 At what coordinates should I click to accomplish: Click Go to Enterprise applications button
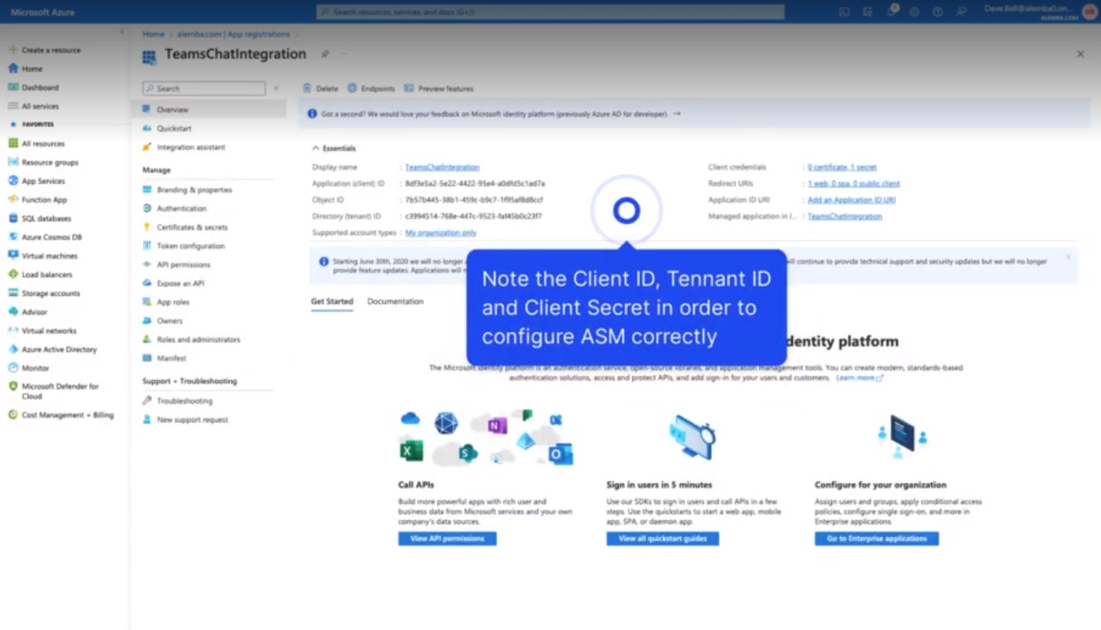pyautogui.click(x=876, y=538)
